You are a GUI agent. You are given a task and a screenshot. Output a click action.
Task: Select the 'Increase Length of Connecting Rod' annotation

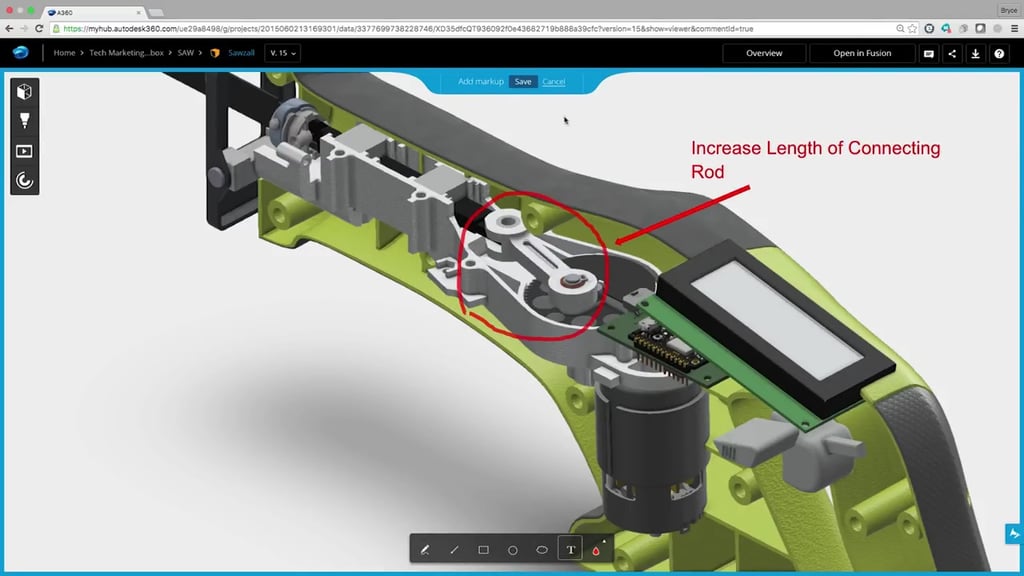816,160
